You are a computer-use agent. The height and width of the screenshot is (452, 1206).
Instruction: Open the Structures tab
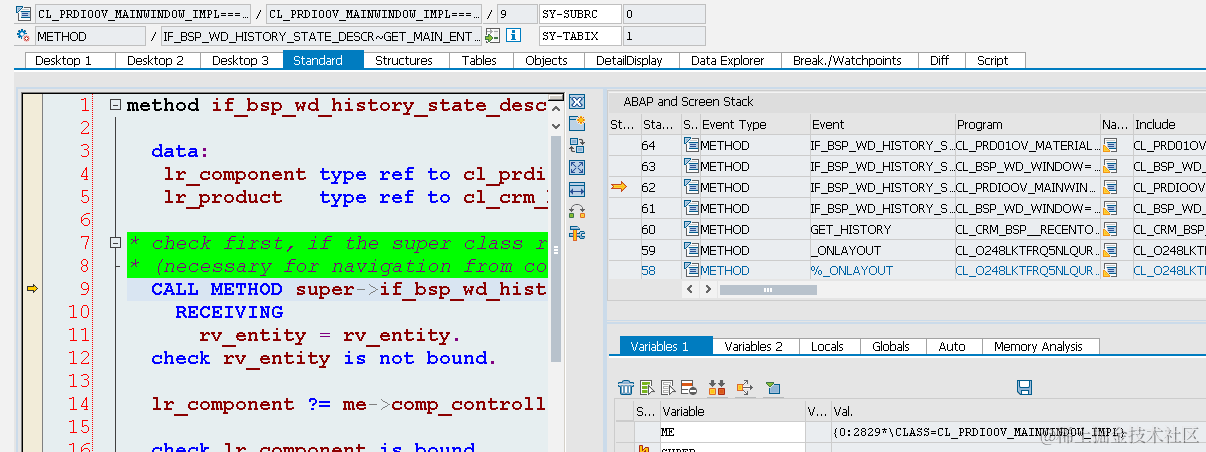(404, 60)
